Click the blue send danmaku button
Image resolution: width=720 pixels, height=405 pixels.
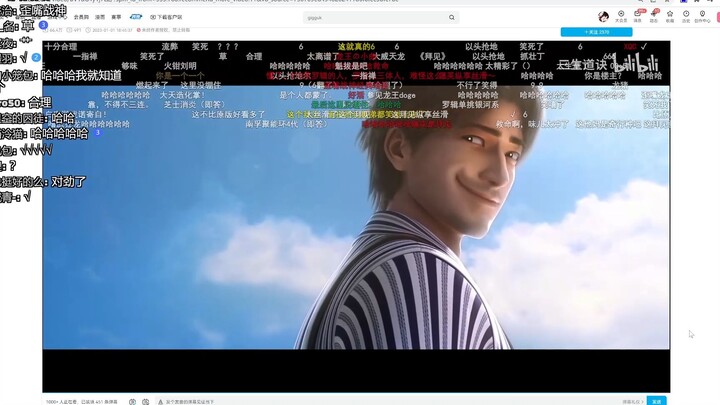tap(656, 401)
